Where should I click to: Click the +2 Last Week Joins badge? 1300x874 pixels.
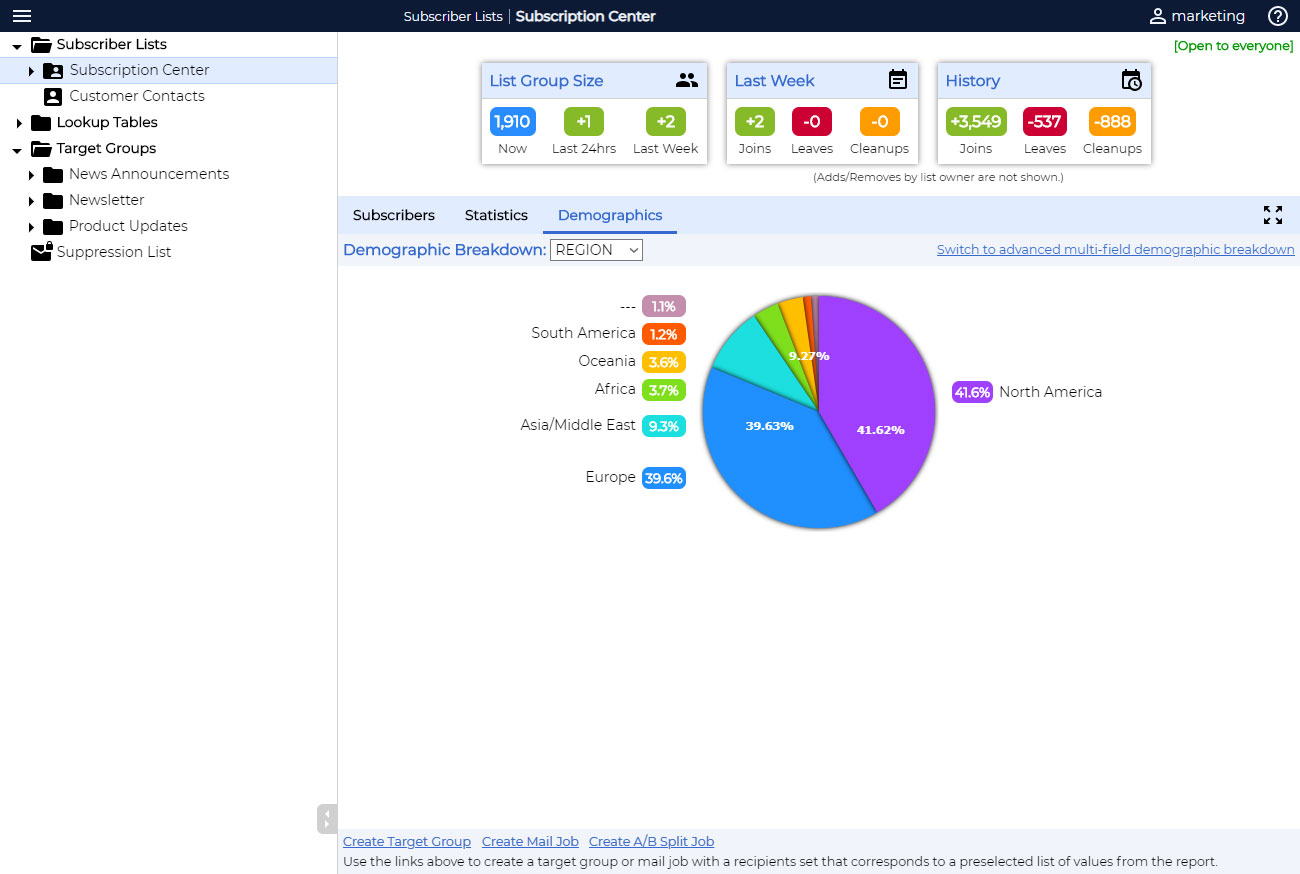[755, 122]
